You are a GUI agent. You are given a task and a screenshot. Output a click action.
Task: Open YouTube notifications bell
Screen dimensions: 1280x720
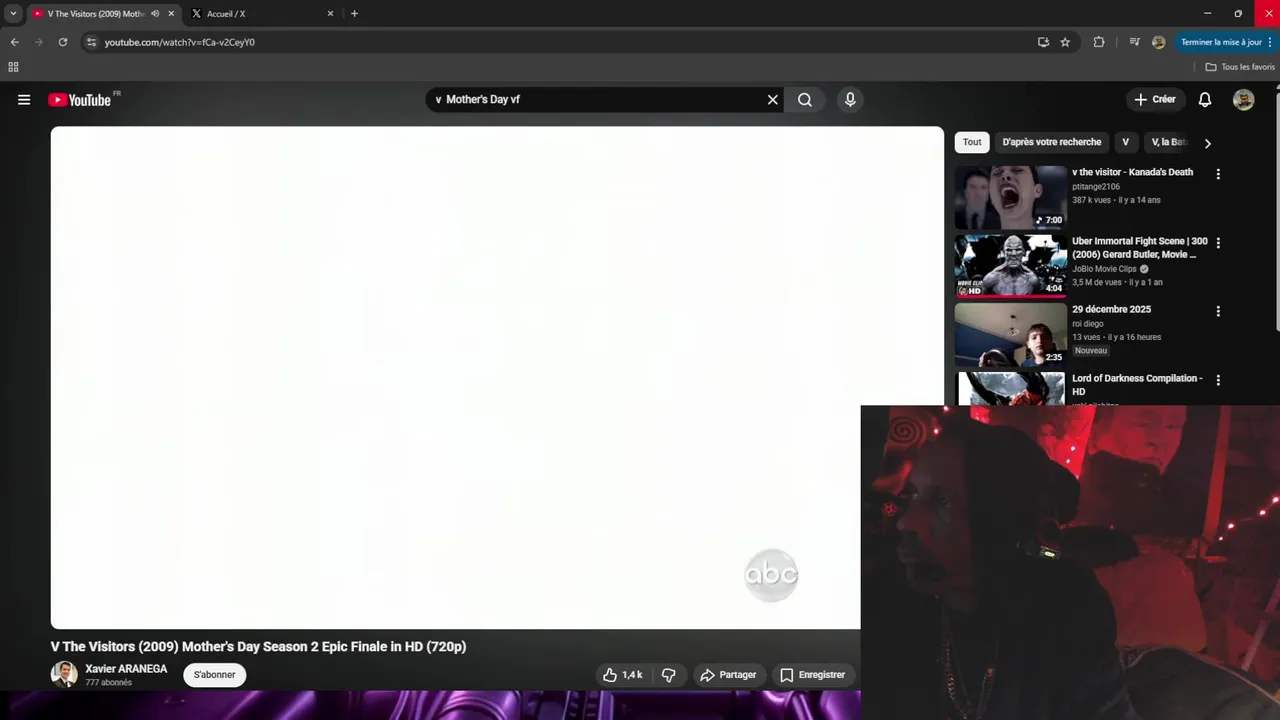(1205, 99)
